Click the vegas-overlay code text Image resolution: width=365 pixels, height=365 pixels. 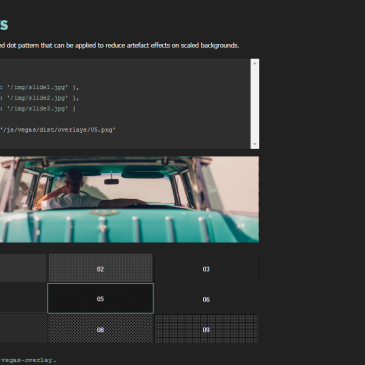(x=28, y=360)
